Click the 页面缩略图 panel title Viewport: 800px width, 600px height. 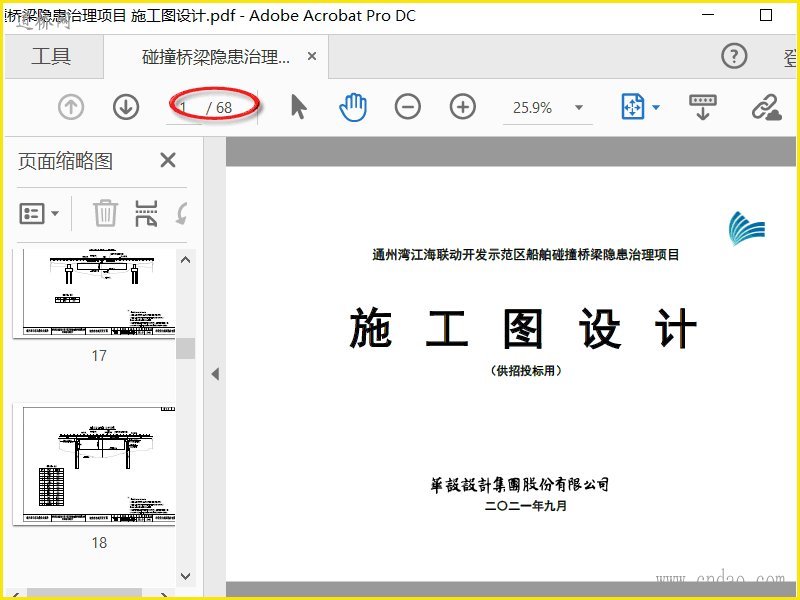pyautogui.click(x=65, y=161)
